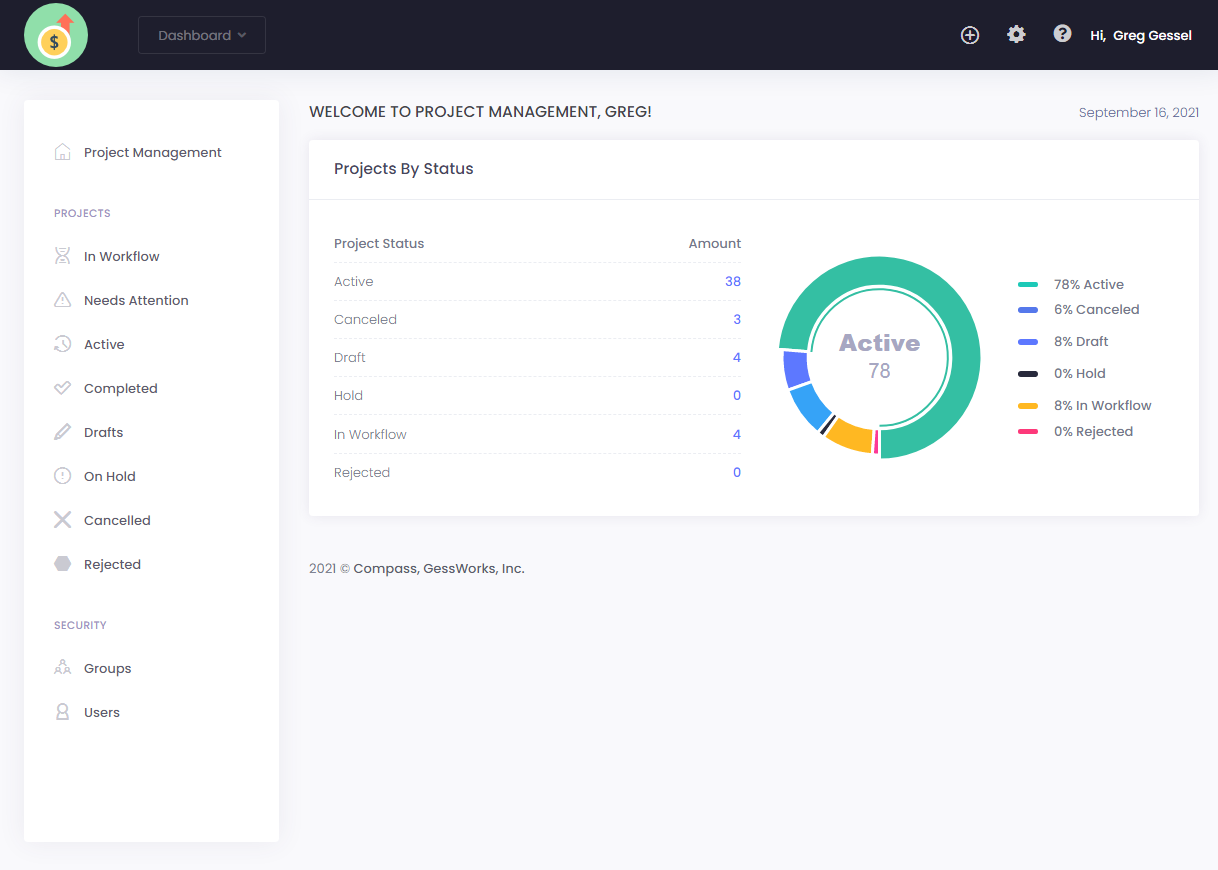
Task: Open the Active projects sidebar item
Action: click(104, 344)
